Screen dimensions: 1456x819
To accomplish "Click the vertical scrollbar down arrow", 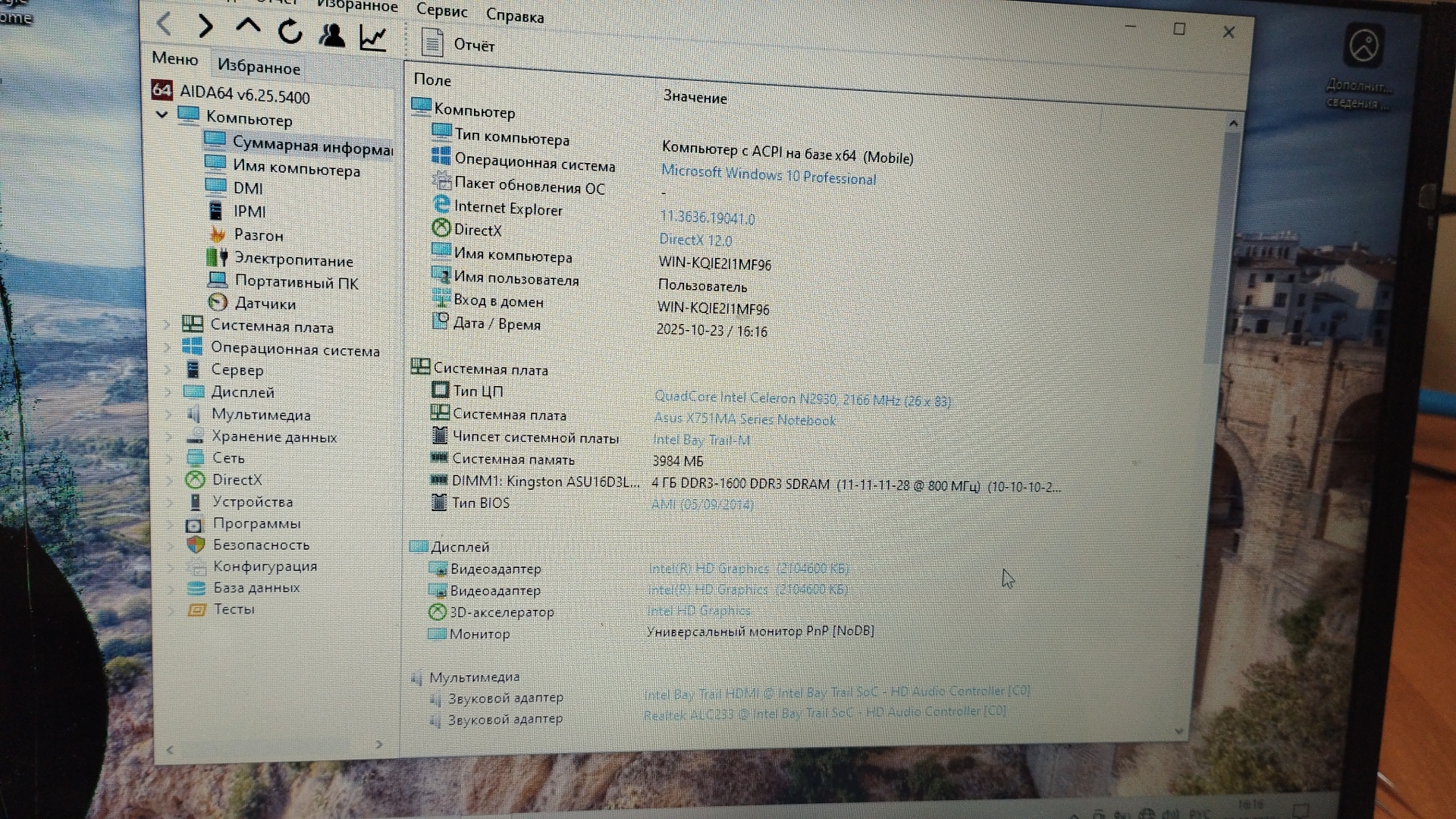I will click(x=1178, y=731).
